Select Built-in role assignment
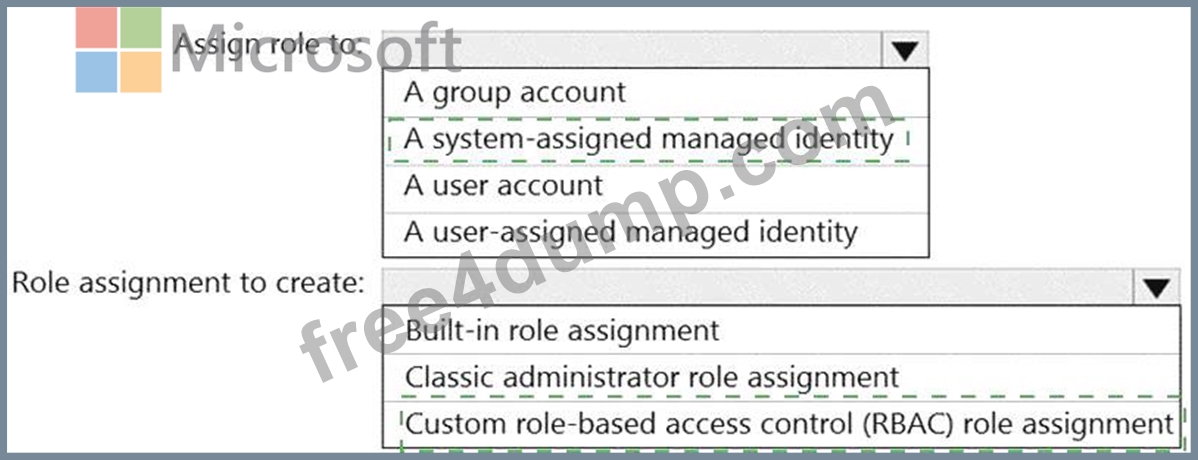Image resolution: width=1198 pixels, height=460 pixels. 782,330
